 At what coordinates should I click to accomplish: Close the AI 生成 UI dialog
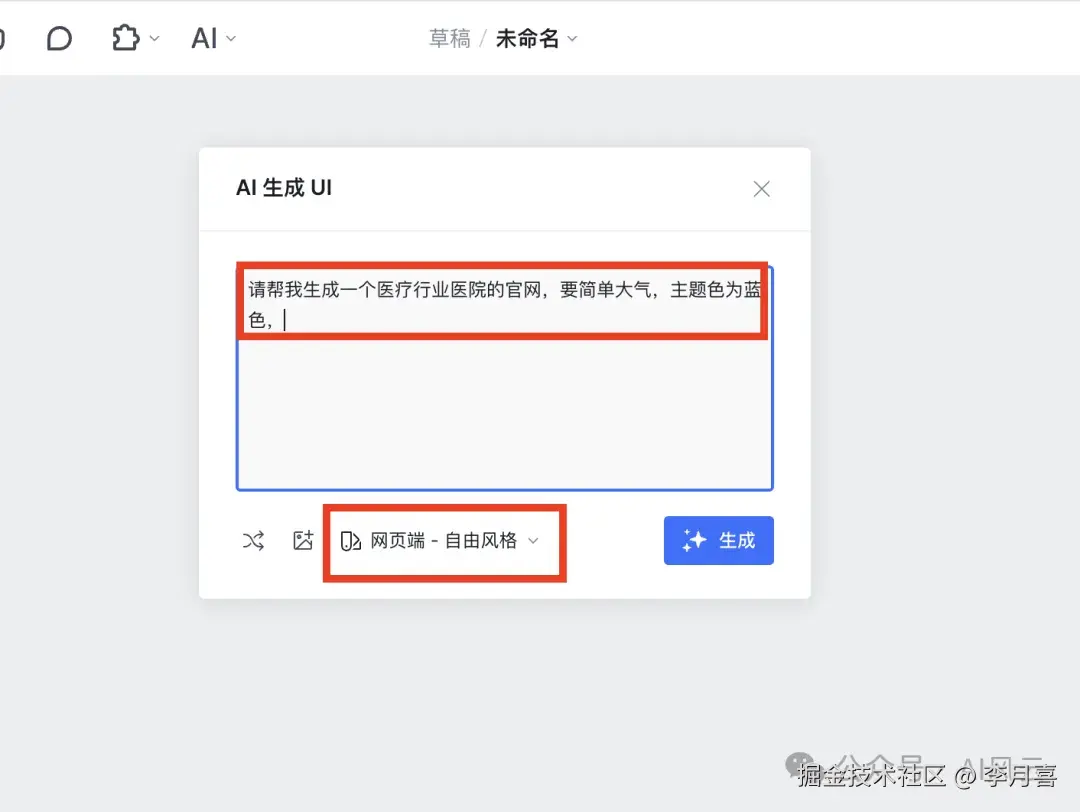761,188
